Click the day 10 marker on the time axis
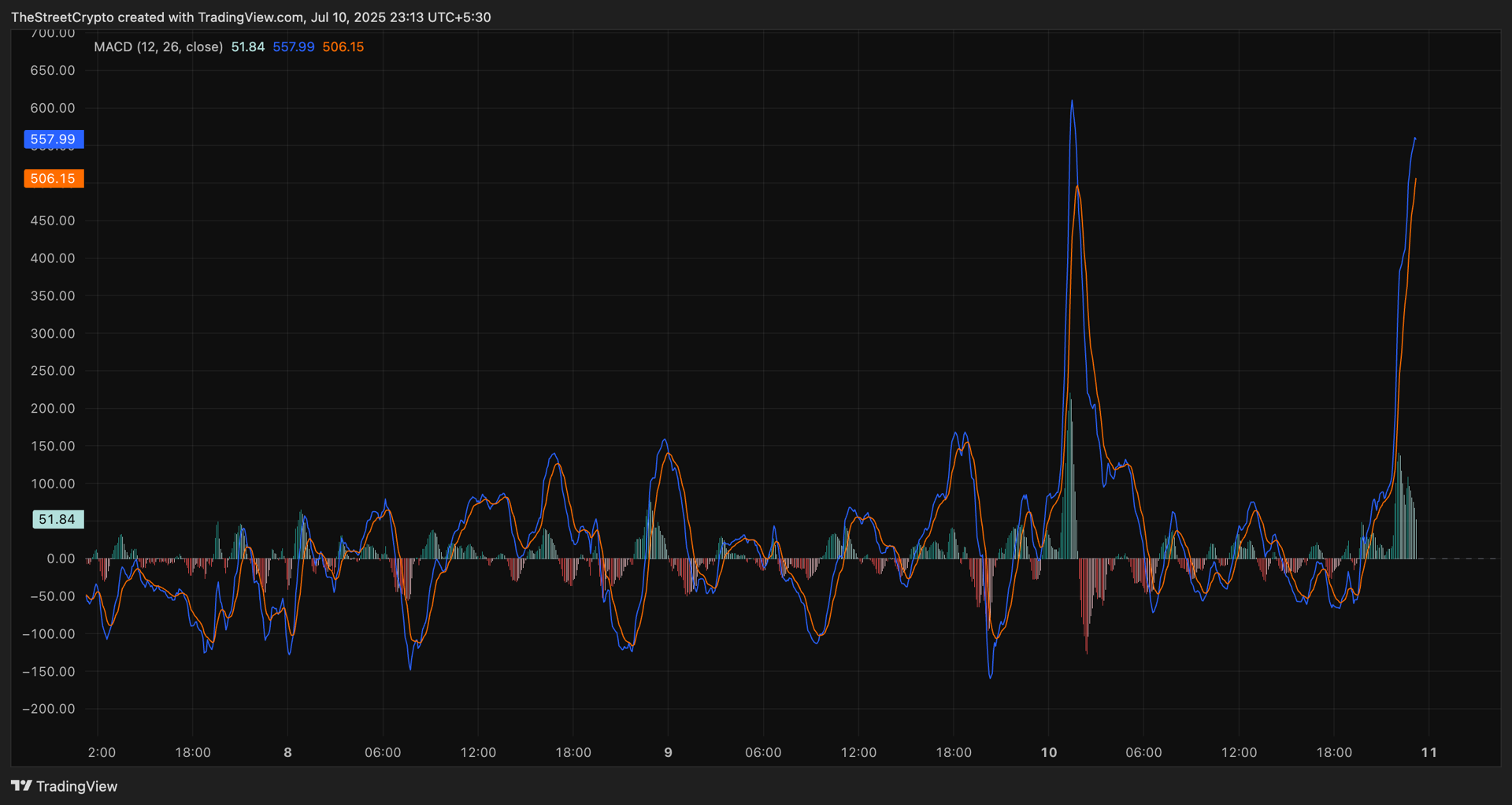Screen dimensions: 1512x805 [1049, 752]
